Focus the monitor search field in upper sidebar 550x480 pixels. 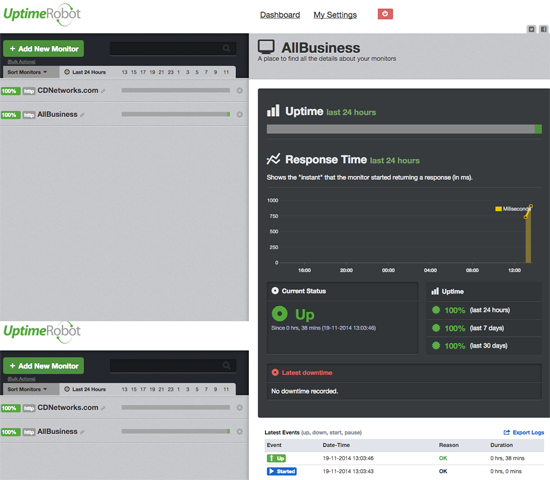coord(173,48)
